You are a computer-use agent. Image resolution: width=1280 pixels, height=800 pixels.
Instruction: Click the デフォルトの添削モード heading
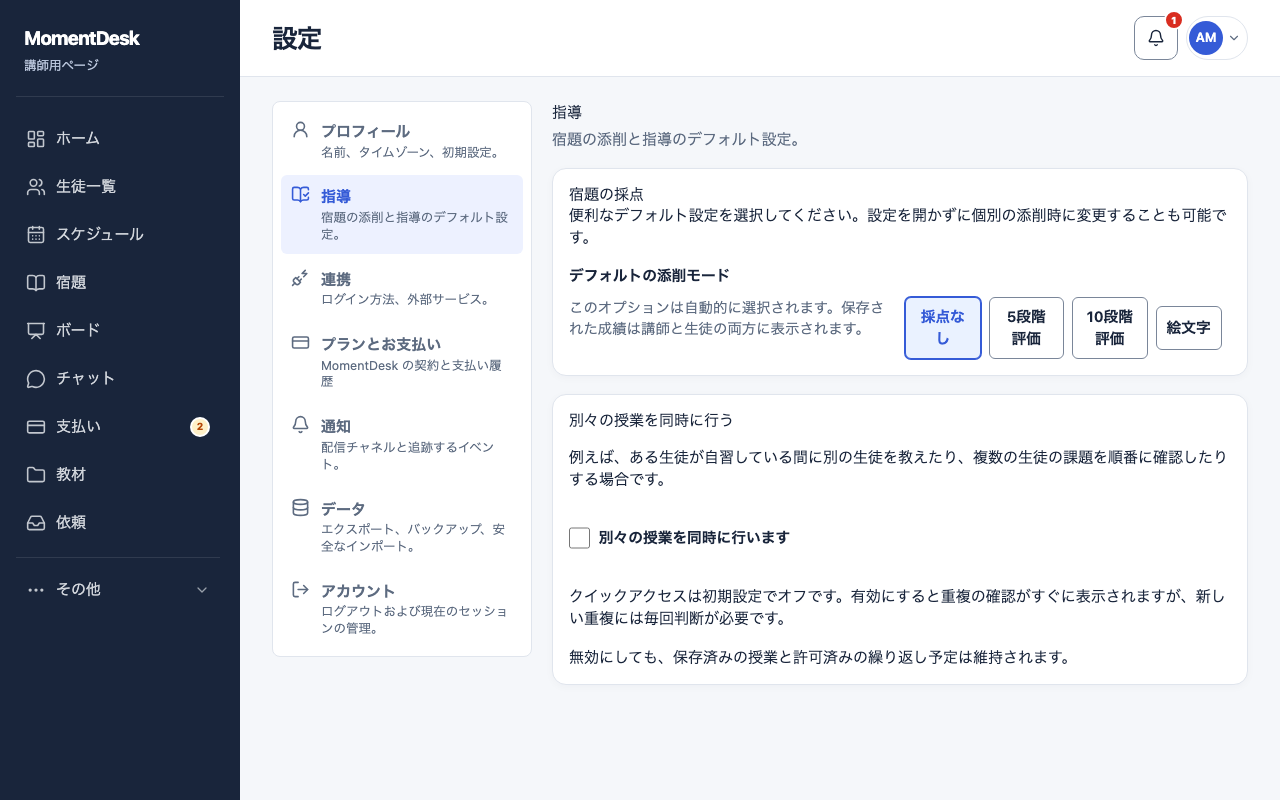pyautogui.click(x=649, y=275)
